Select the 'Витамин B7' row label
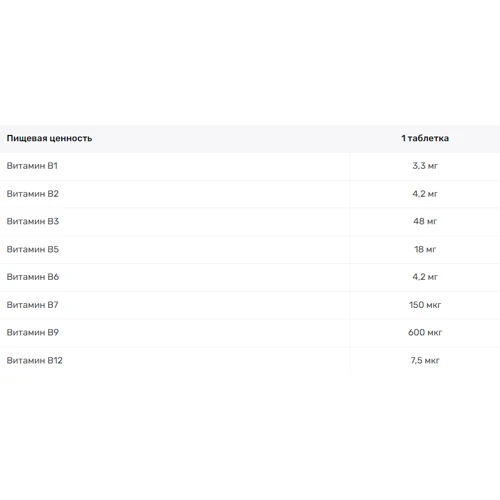Screen dimensions: 500x500 point(33,305)
